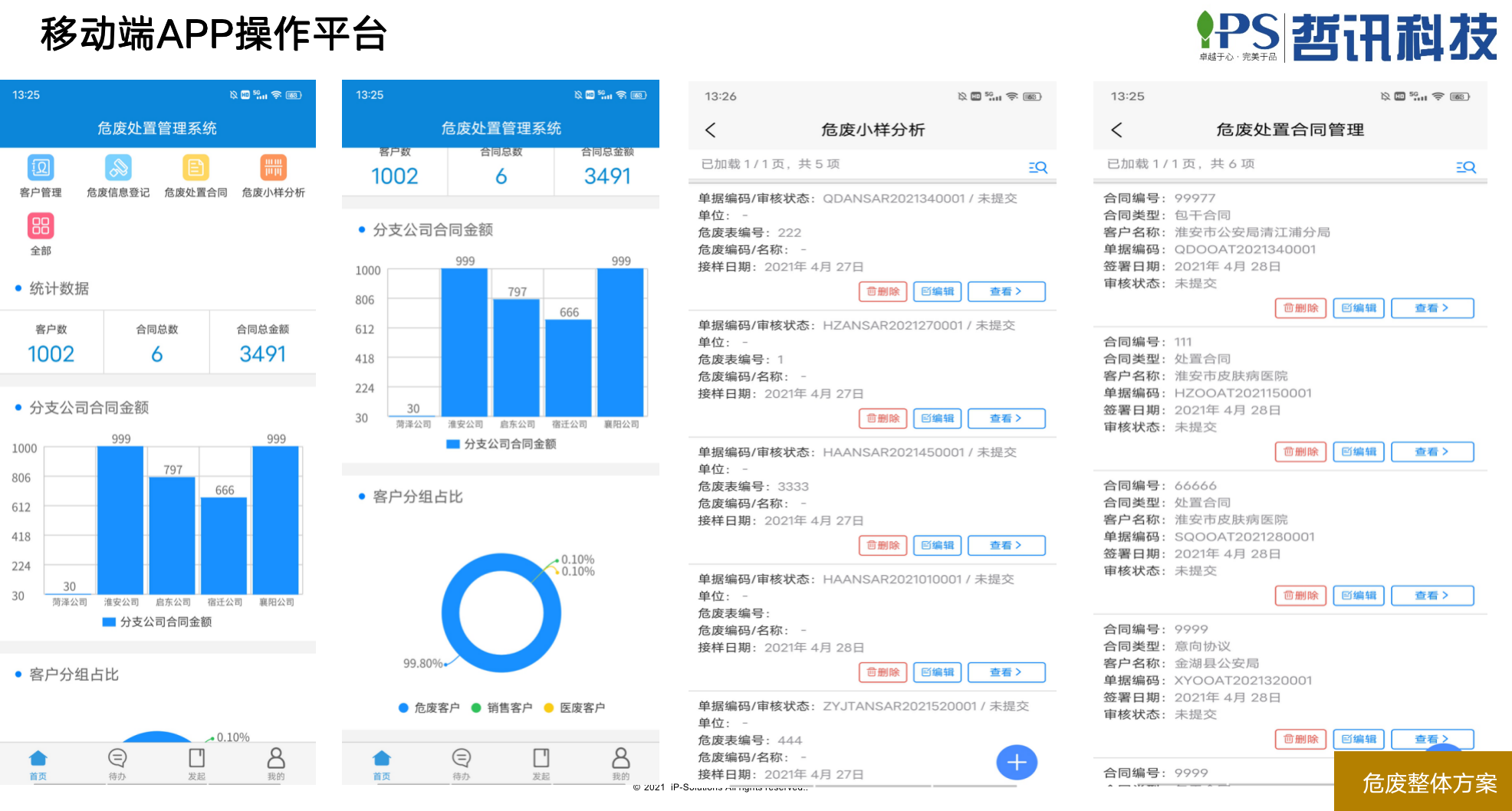View sample HZANSAR2021270001 details
Image resolution: width=1512 pixels, height=811 pixels.
click(1007, 419)
